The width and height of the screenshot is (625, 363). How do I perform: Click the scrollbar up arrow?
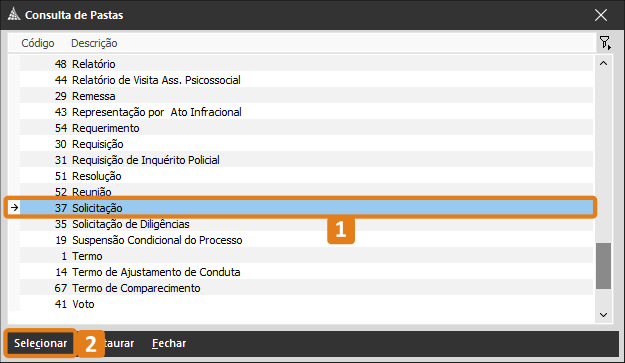(x=603, y=63)
